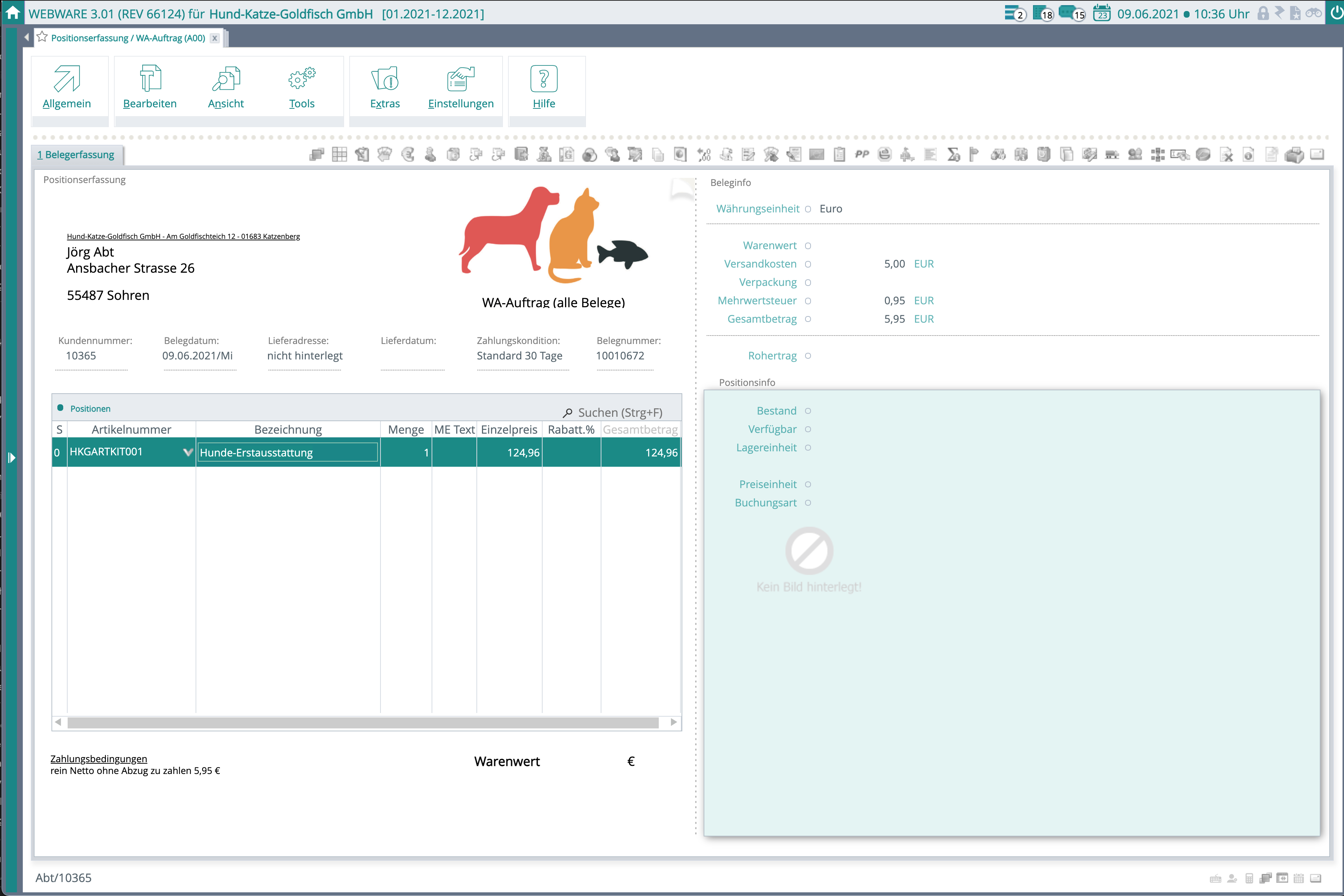Click the printer icon in document toolbar

coord(1294,155)
